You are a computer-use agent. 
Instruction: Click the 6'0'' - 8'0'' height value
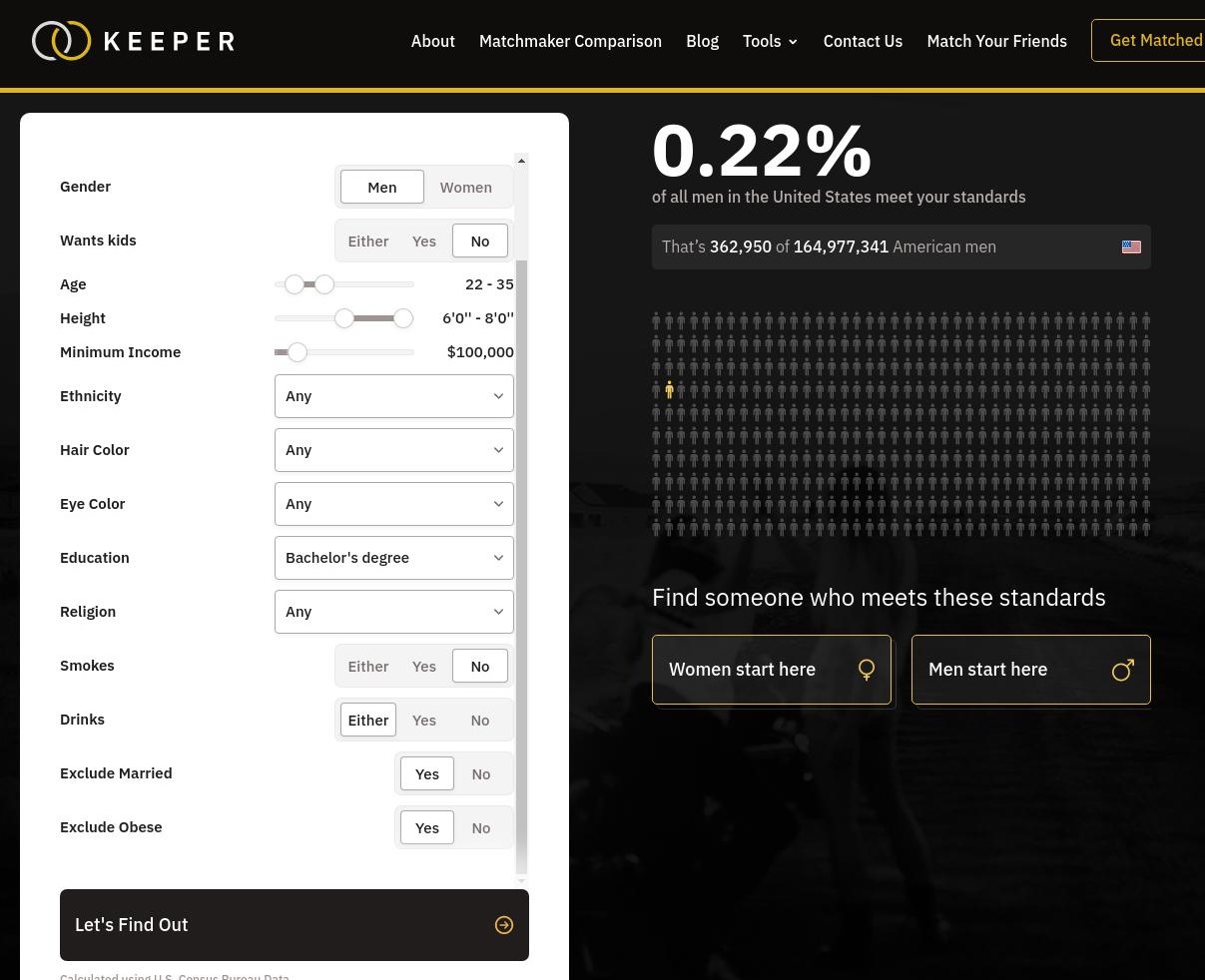click(x=478, y=318)
